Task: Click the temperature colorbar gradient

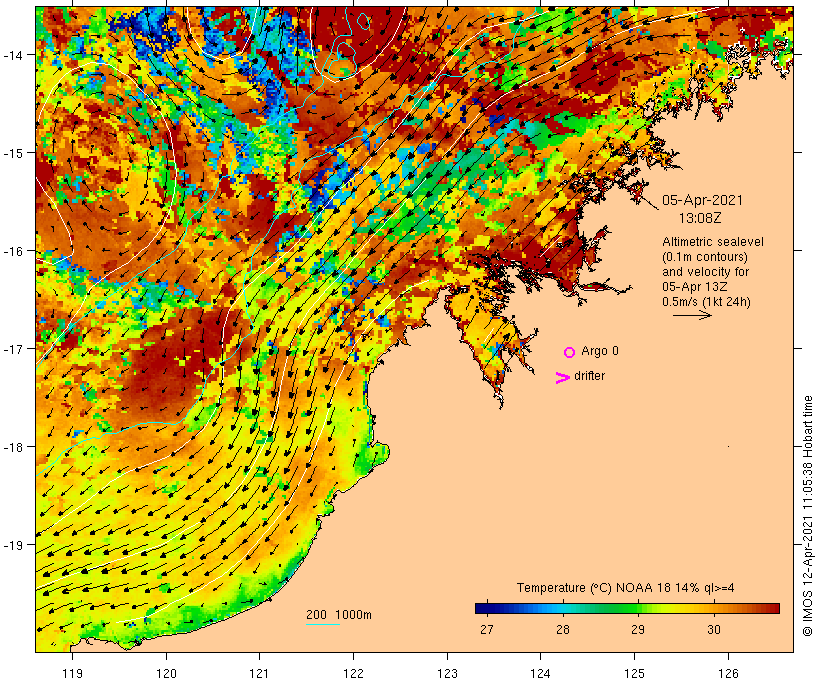Action: point(627,608)
